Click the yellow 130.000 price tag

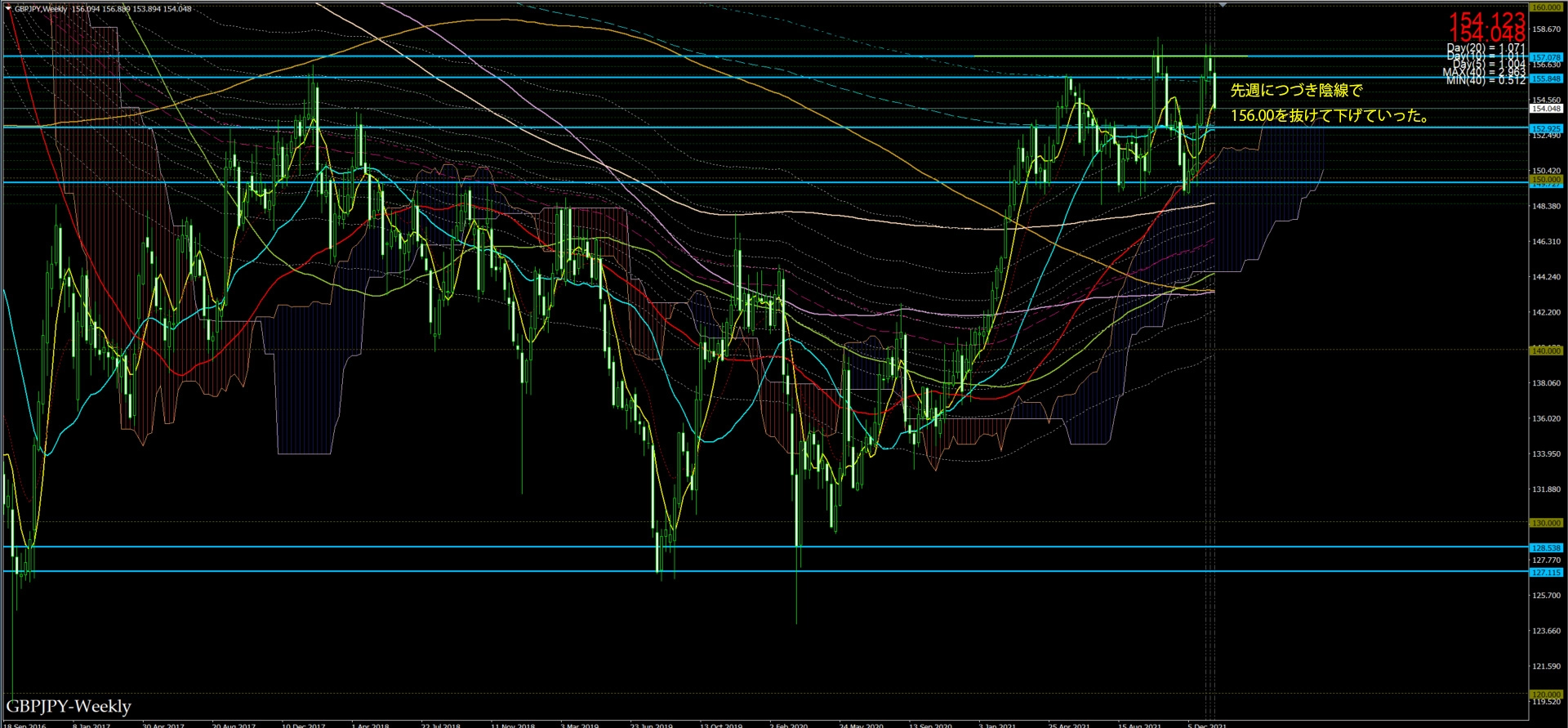pyautogui.click(x=1546, y=523)
